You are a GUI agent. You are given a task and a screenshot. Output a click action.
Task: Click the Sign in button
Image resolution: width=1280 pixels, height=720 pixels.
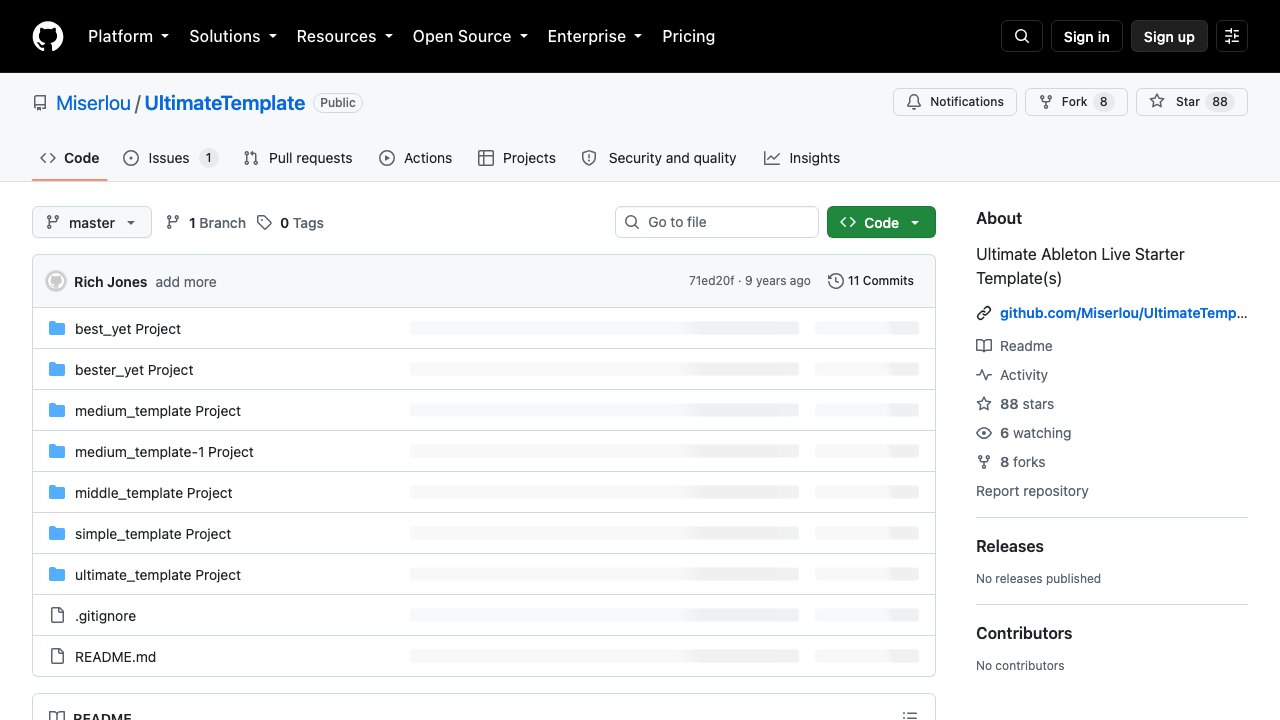1087,36
